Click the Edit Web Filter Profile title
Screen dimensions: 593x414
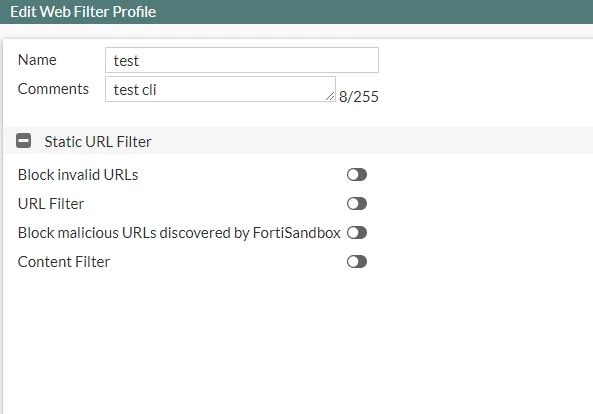[83, 12]
